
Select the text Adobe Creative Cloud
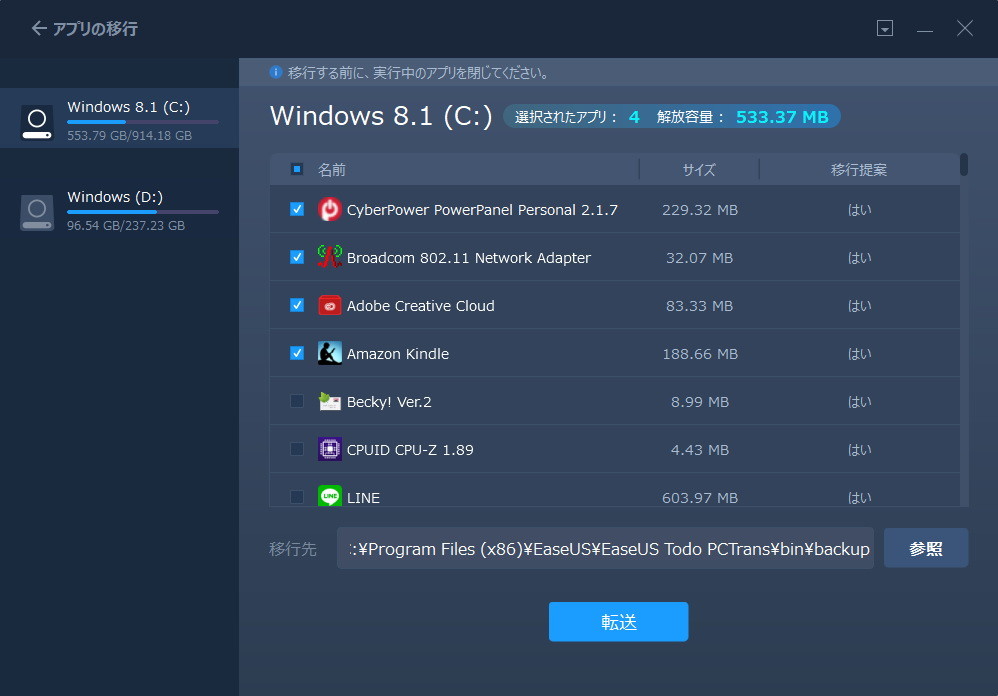[x=421, y=306]
